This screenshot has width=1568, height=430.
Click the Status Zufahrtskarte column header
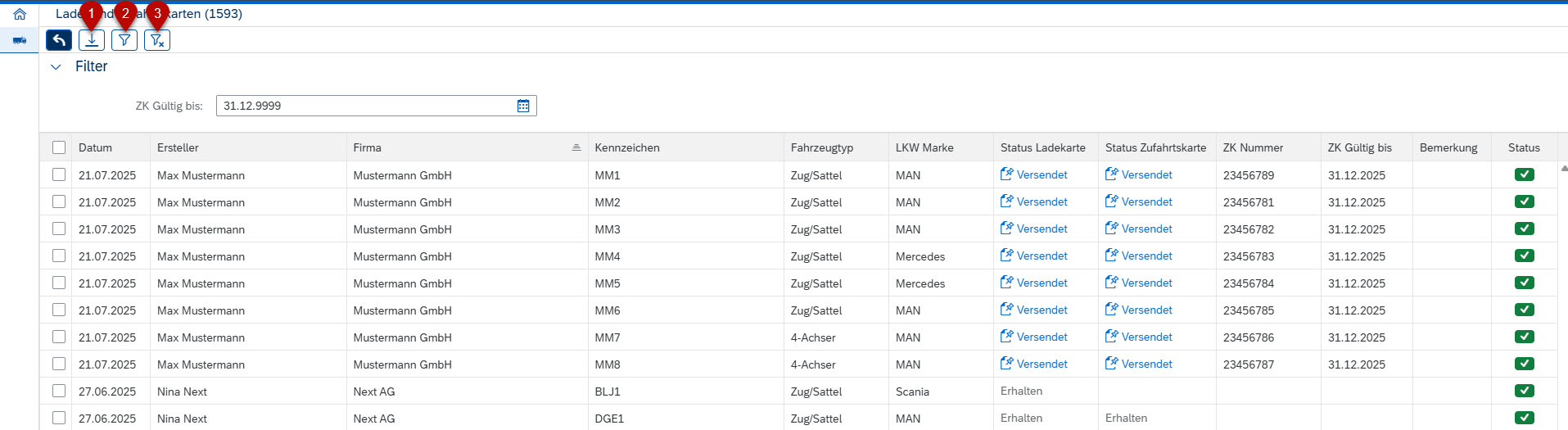point(1156,147)
